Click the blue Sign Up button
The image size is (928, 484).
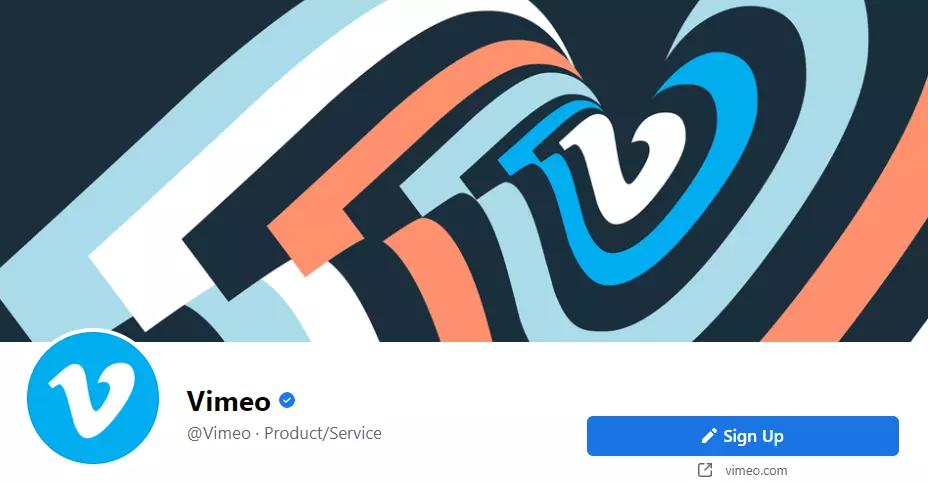tap(743, 436)
